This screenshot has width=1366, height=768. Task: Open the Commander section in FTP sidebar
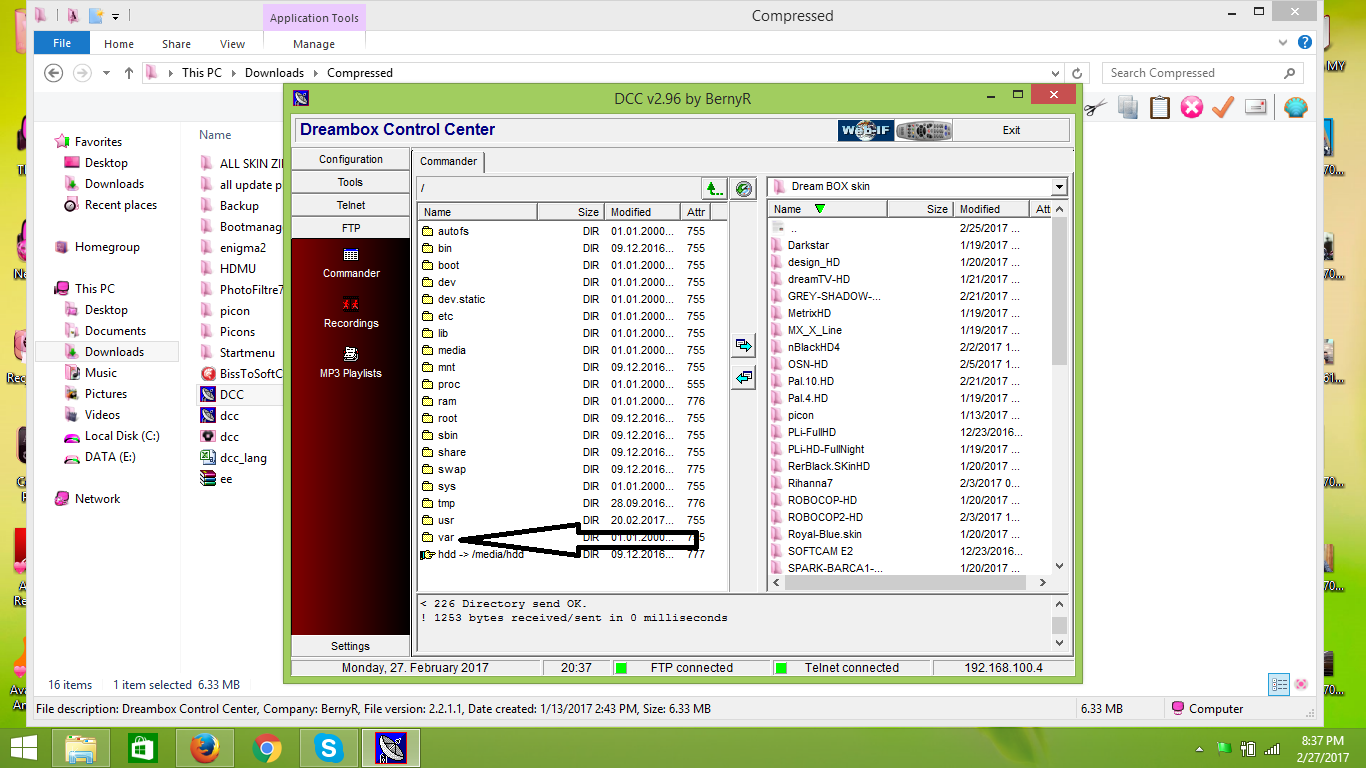click(x=351, y=263)
